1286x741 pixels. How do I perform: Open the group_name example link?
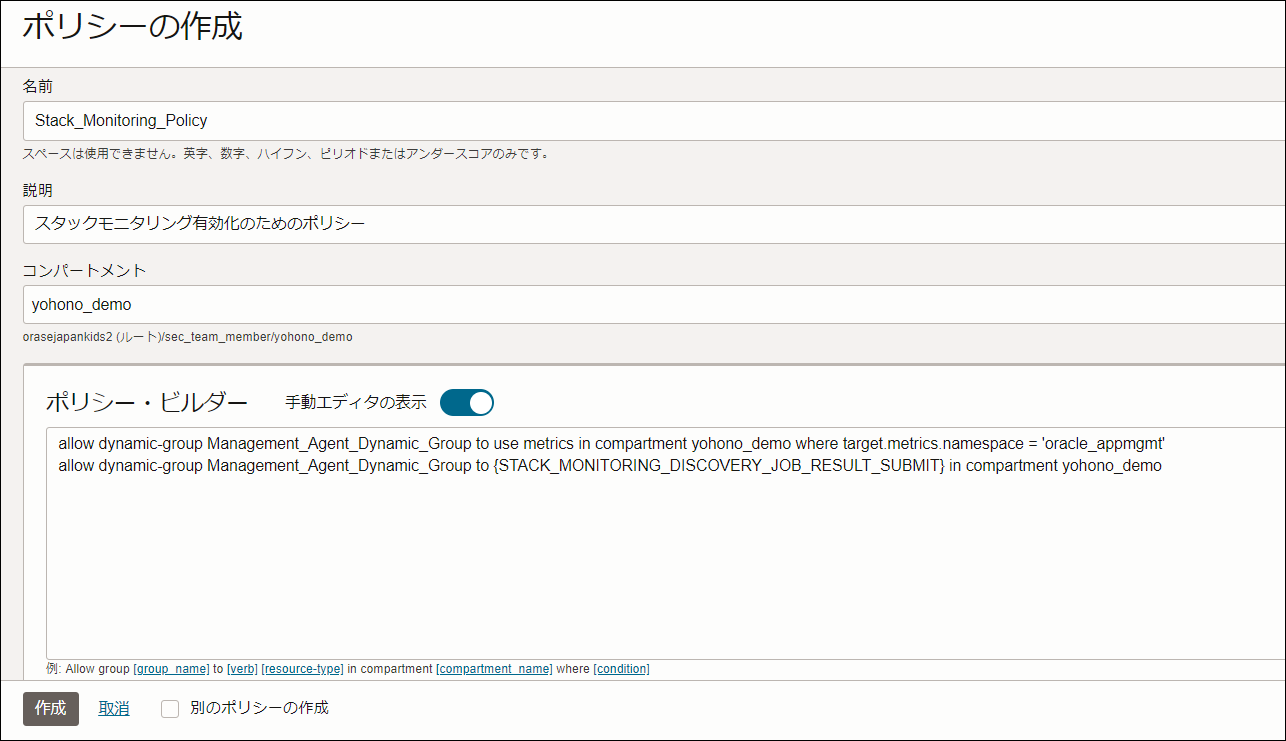click(x=171, y=669)
